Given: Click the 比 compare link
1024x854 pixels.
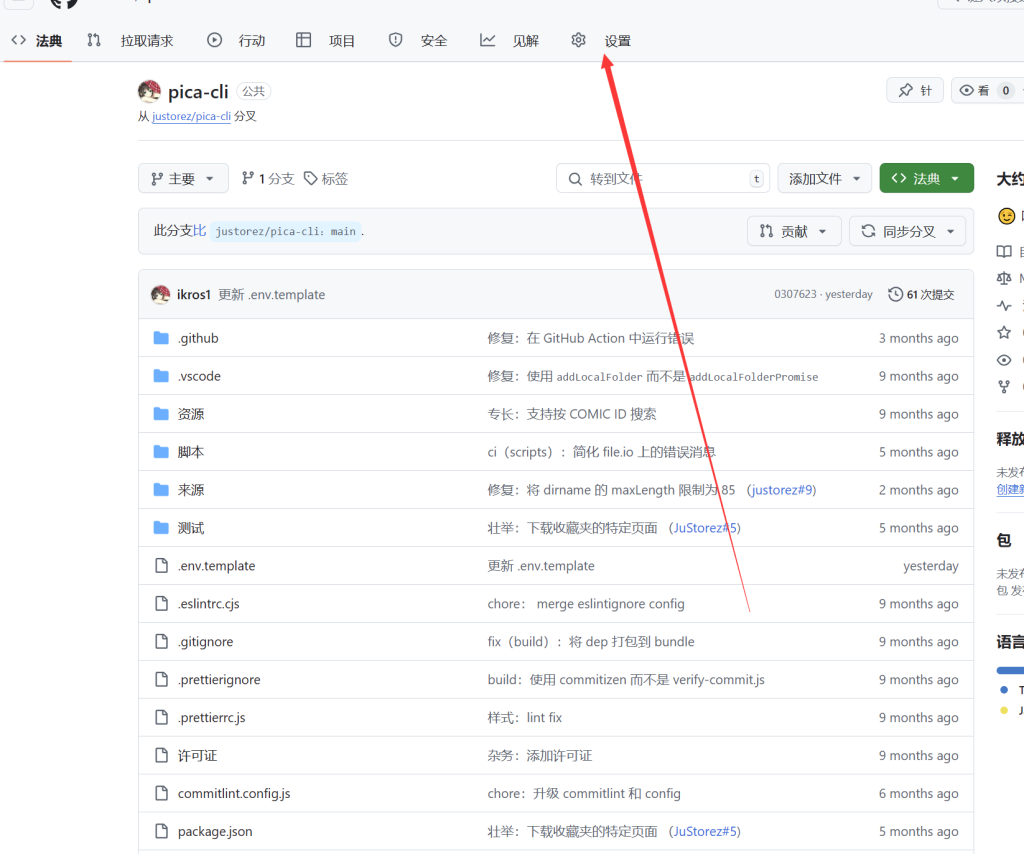Looking at the screenshot, I should [199, 230].
